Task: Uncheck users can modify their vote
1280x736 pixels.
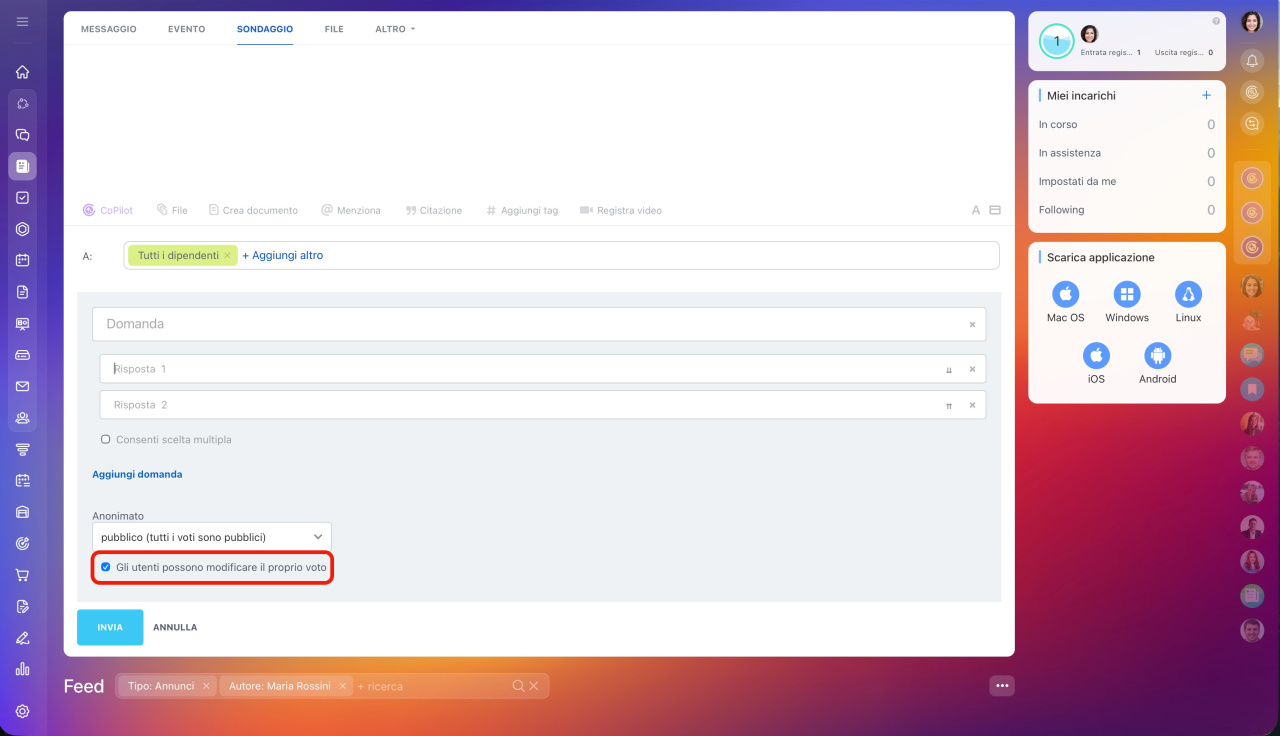Action: click(106, 567)
